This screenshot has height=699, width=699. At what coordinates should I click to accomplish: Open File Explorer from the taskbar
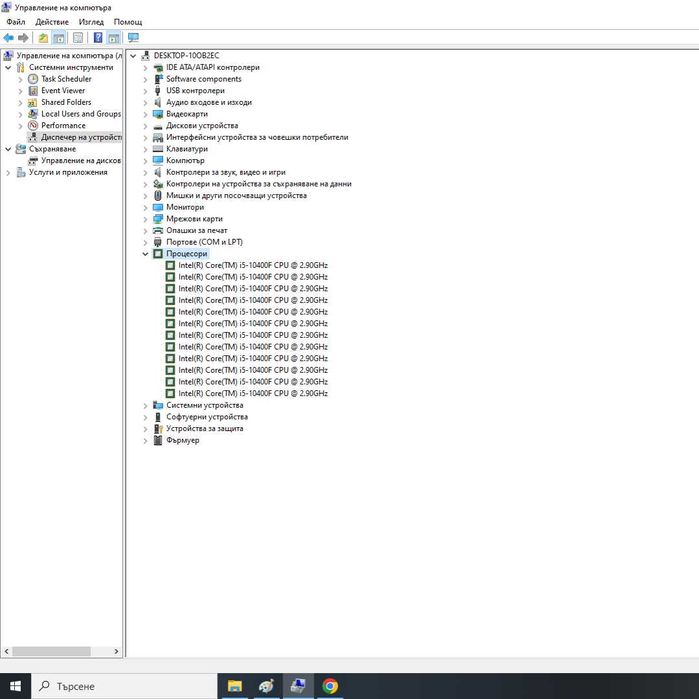[x=235, y=686]
